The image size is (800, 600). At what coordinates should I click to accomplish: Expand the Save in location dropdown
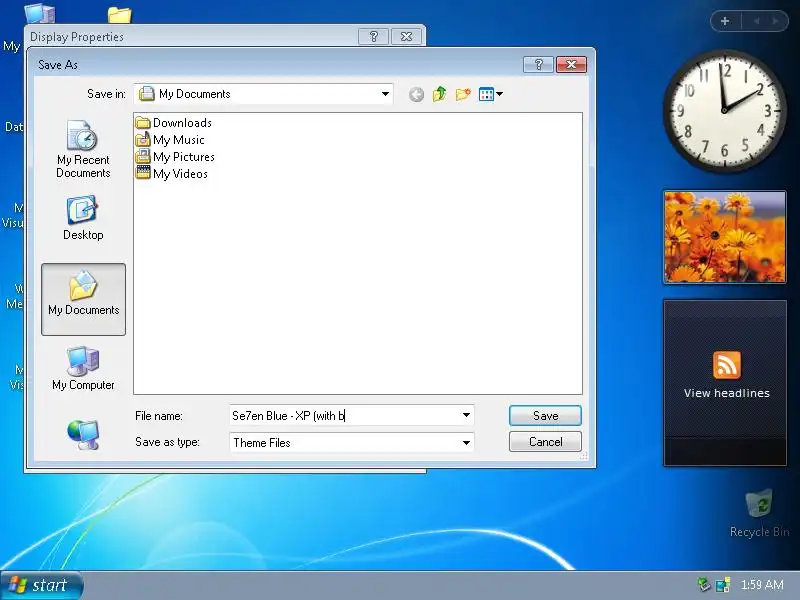click(x=385, y=94)
